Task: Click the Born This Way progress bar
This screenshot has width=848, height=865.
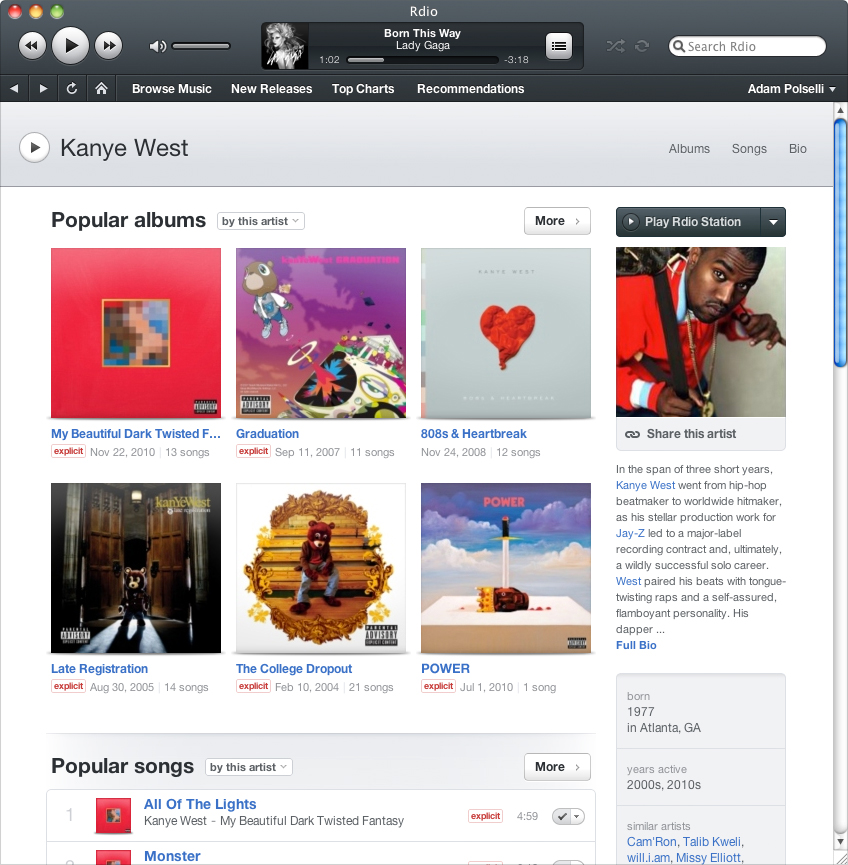Action: click(x=422, y=60)
